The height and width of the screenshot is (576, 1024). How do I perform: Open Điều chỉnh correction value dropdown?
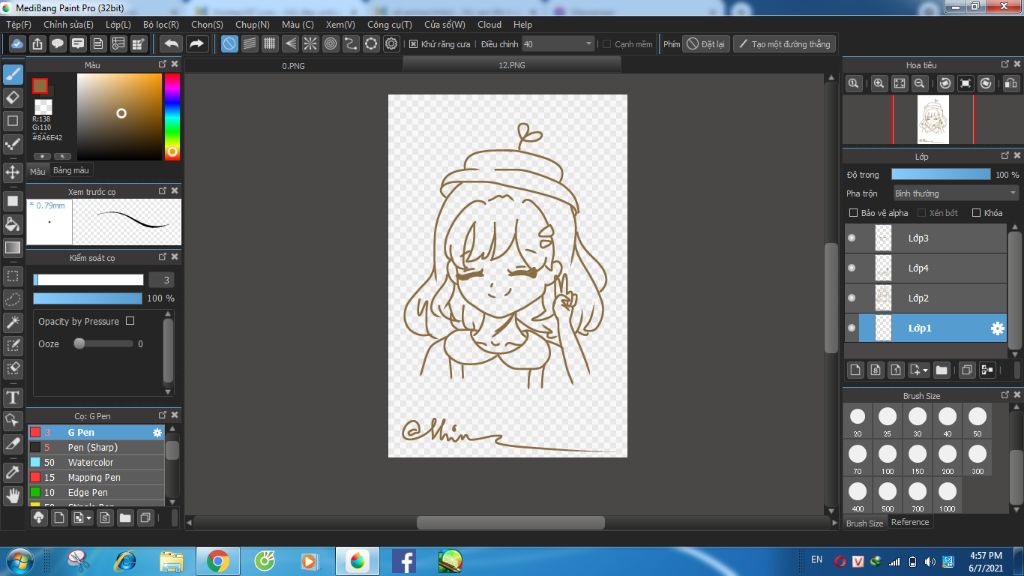click(558, 44)
